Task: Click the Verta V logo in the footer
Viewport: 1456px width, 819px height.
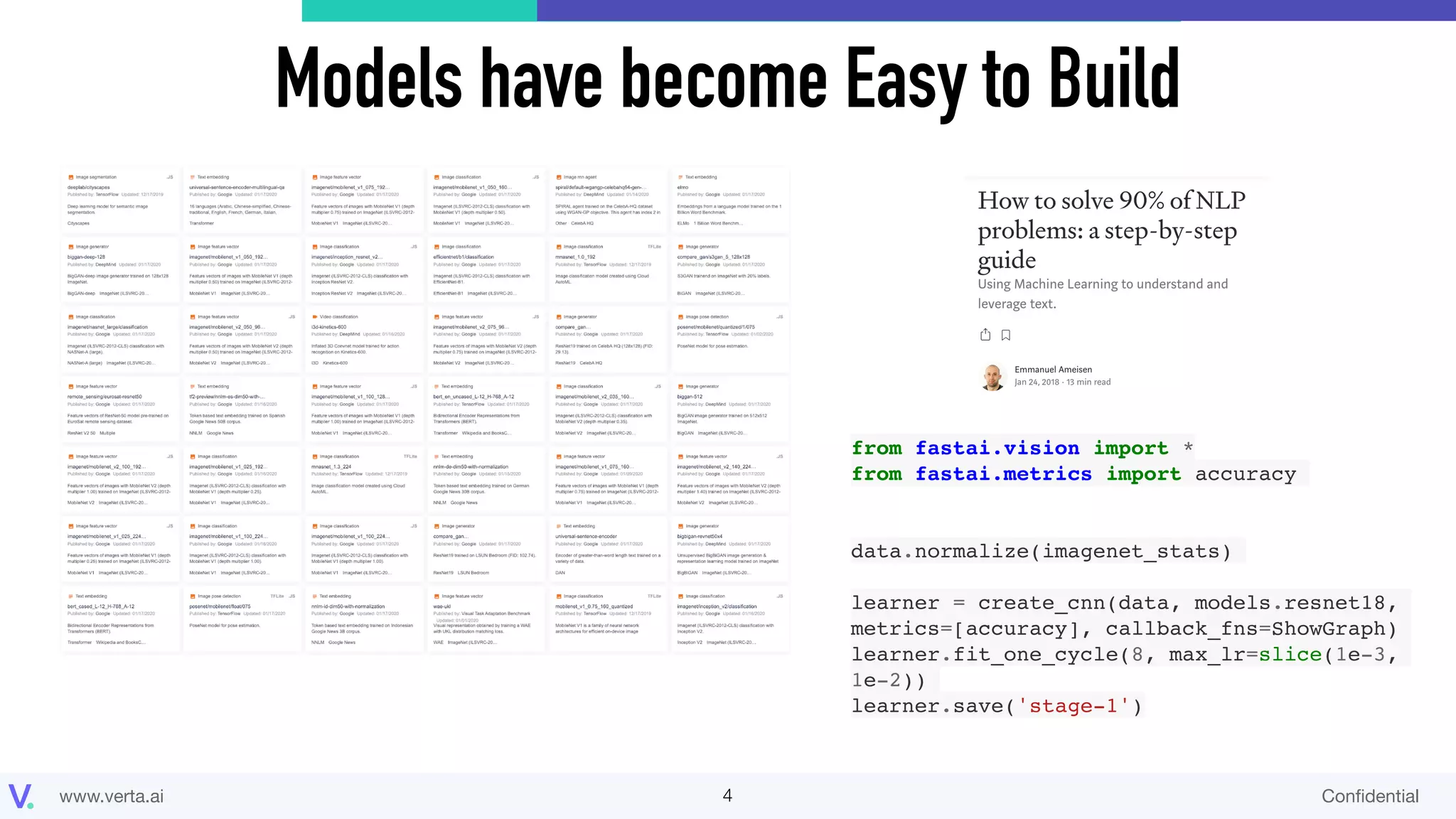Action: click(21, 796)
